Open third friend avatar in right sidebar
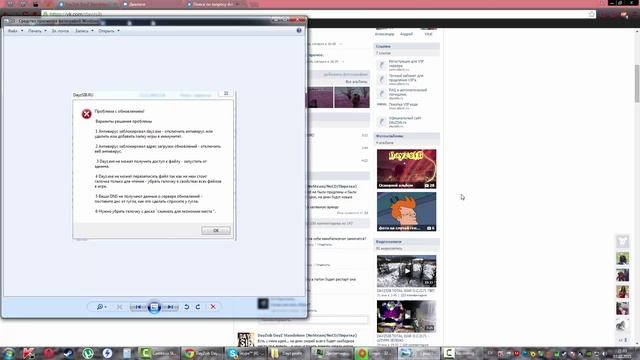640x360 pixels. (x=622, y=292)
